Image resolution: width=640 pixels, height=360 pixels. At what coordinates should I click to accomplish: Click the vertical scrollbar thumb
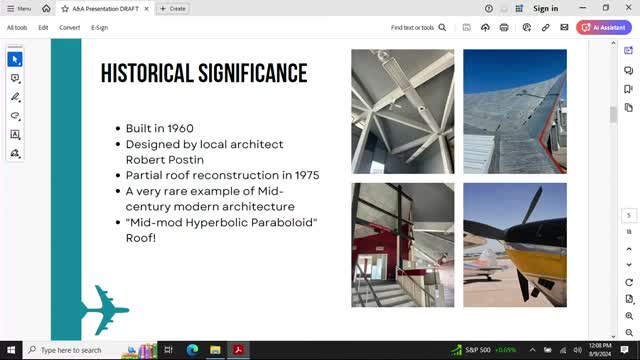613,114
